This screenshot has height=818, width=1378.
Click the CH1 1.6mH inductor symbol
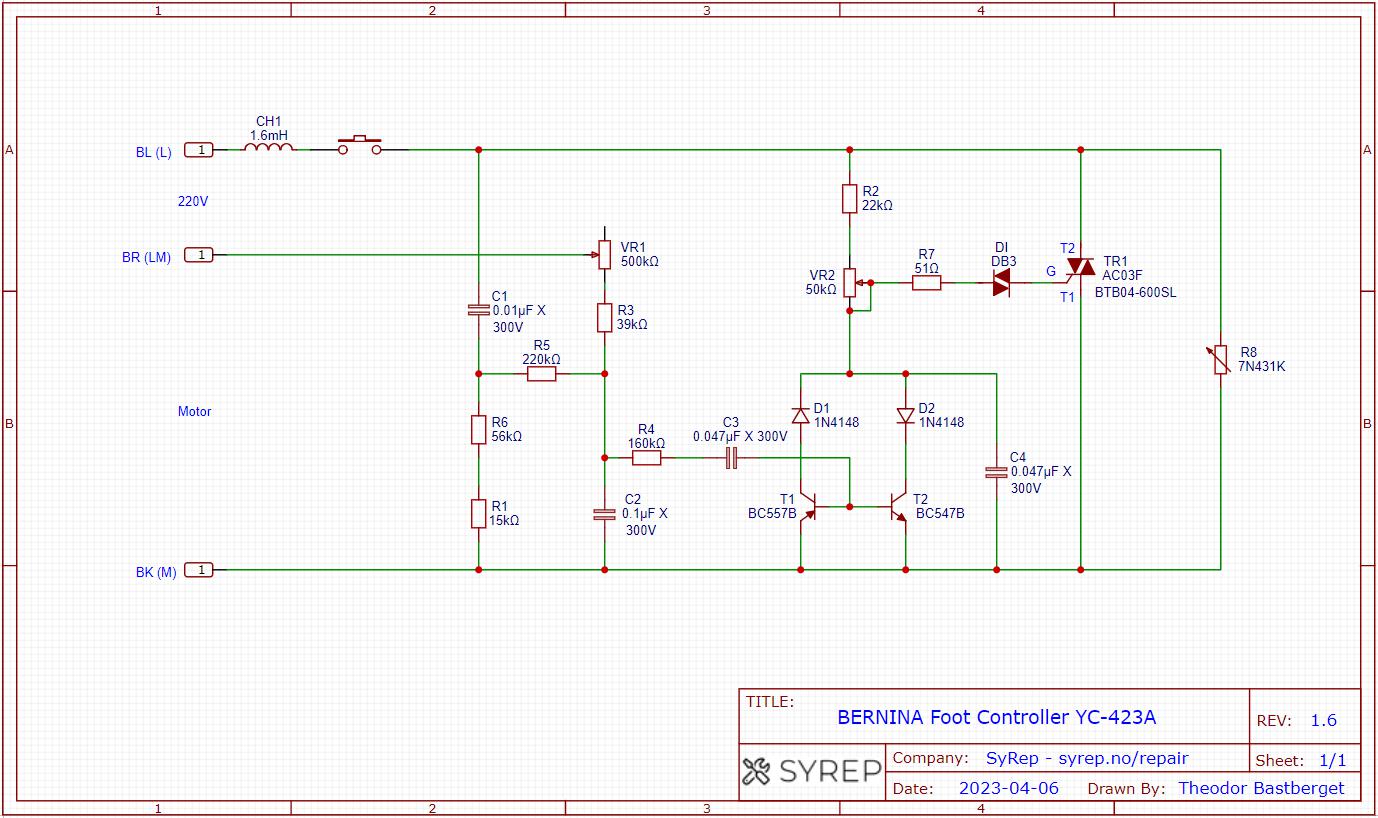coord(269,148)
